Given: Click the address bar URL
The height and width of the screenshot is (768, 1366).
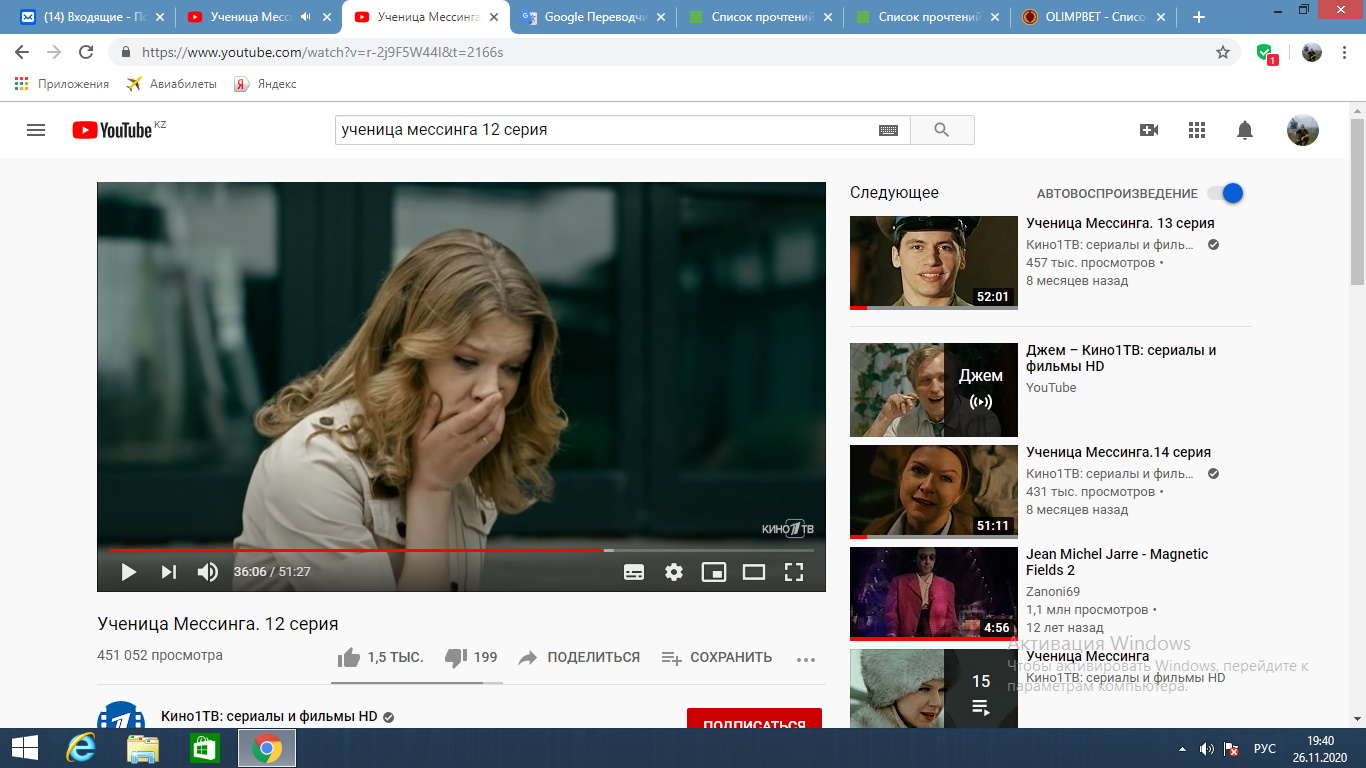Looking at the screenshot, I should (x=322, y=52).
